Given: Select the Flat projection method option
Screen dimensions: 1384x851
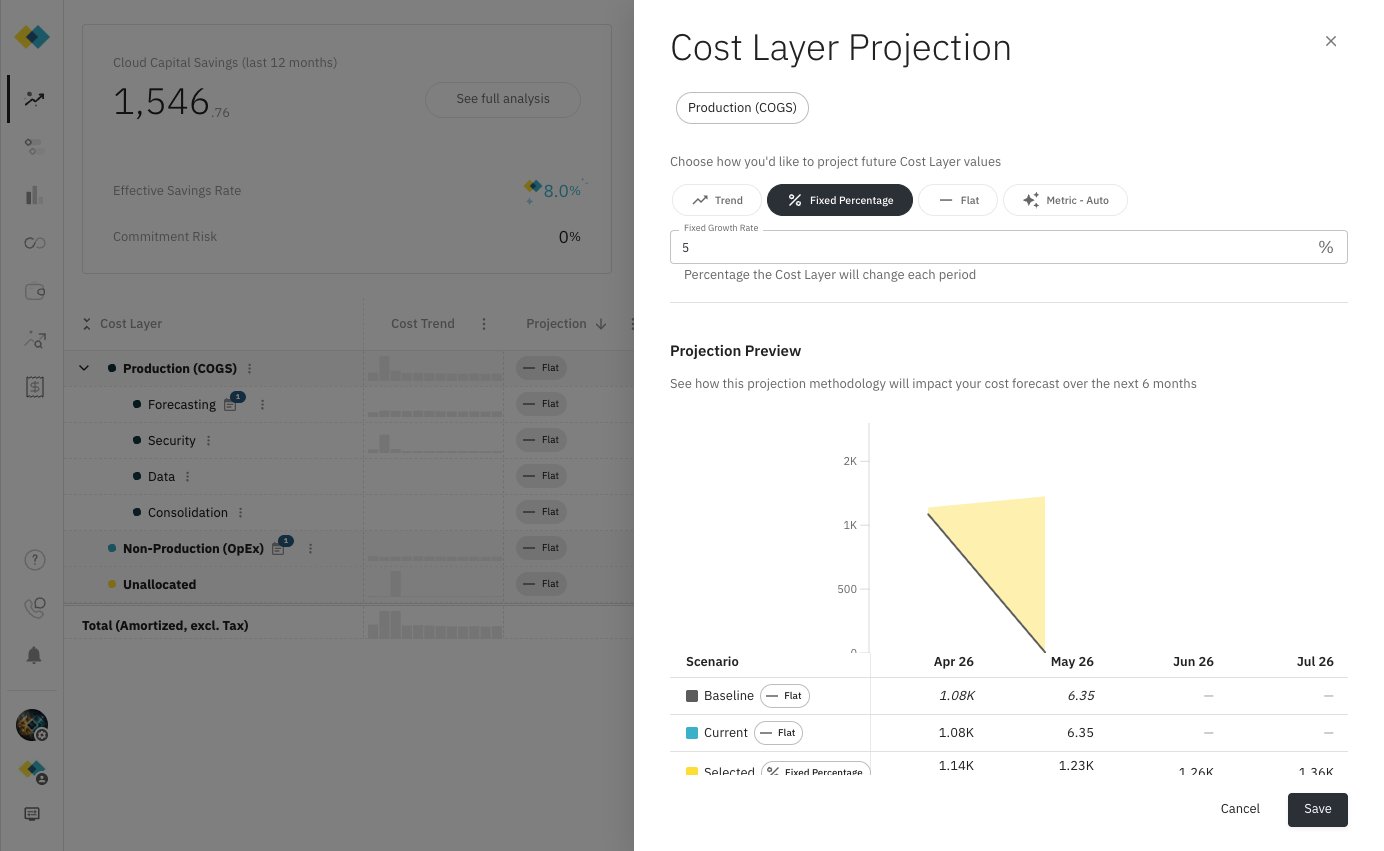Looking at the screenshot, I should pos(958,200).
